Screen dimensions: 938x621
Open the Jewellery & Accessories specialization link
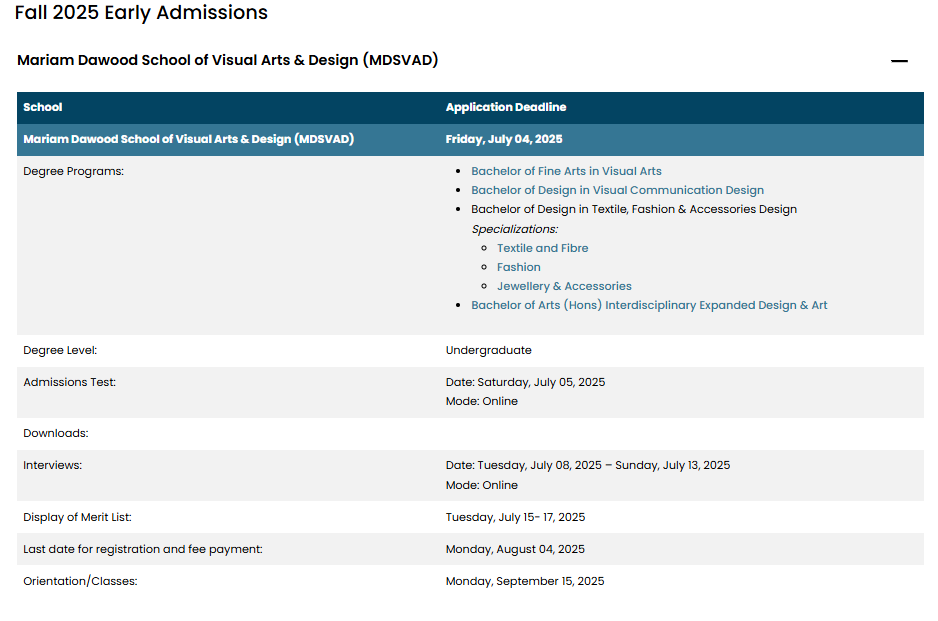[564, 287]
